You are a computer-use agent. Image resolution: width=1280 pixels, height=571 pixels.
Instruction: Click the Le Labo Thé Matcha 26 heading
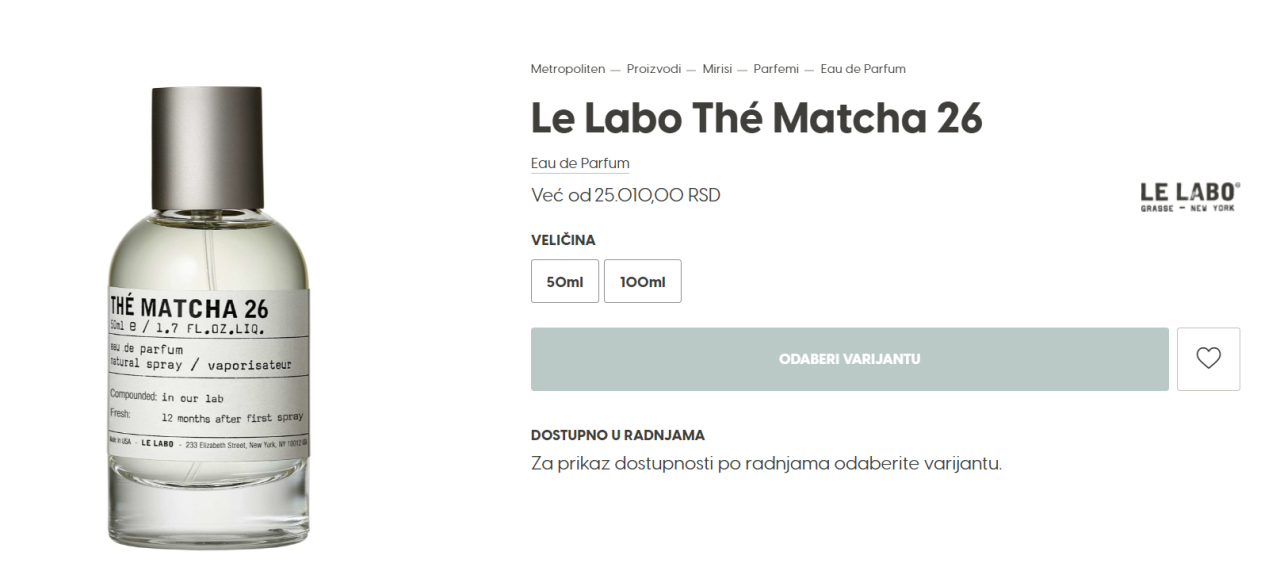(x=756, y=118)
